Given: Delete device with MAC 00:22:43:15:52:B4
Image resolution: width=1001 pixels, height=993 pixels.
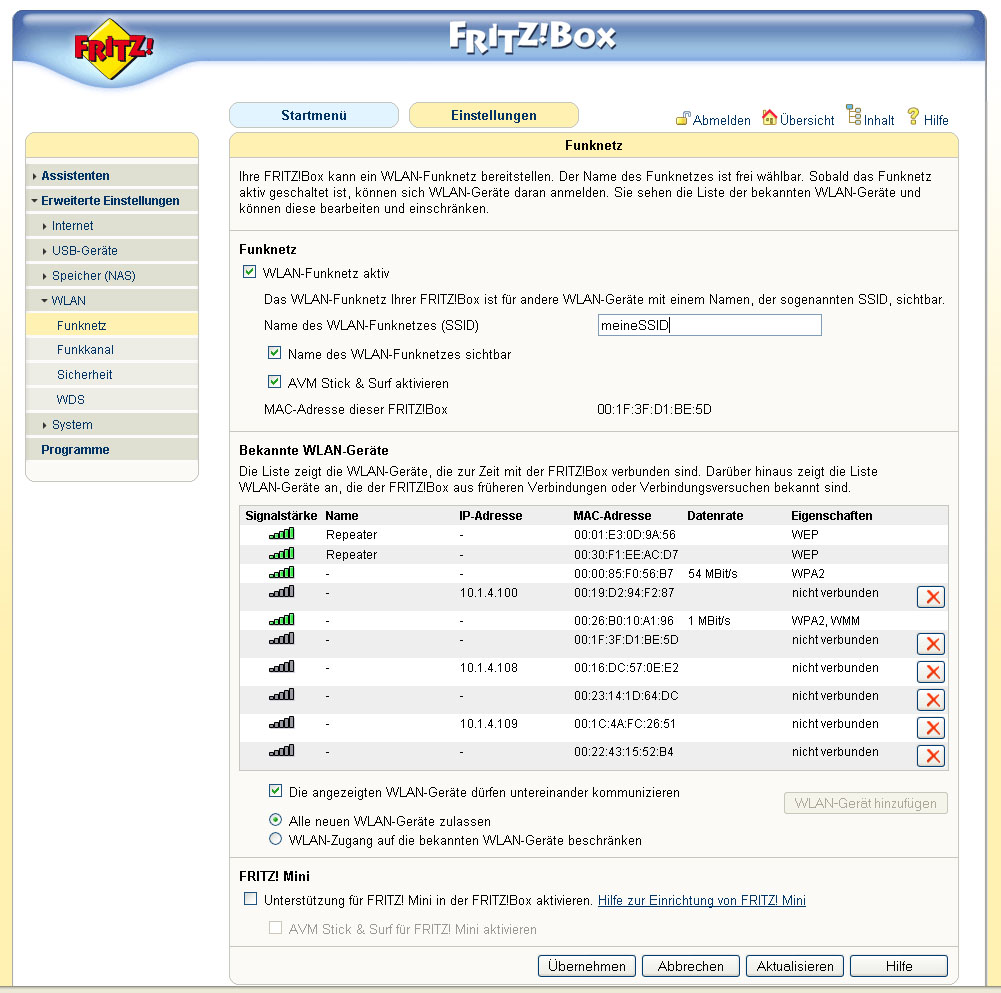Looking at the screenshot, I should [931, 756].
